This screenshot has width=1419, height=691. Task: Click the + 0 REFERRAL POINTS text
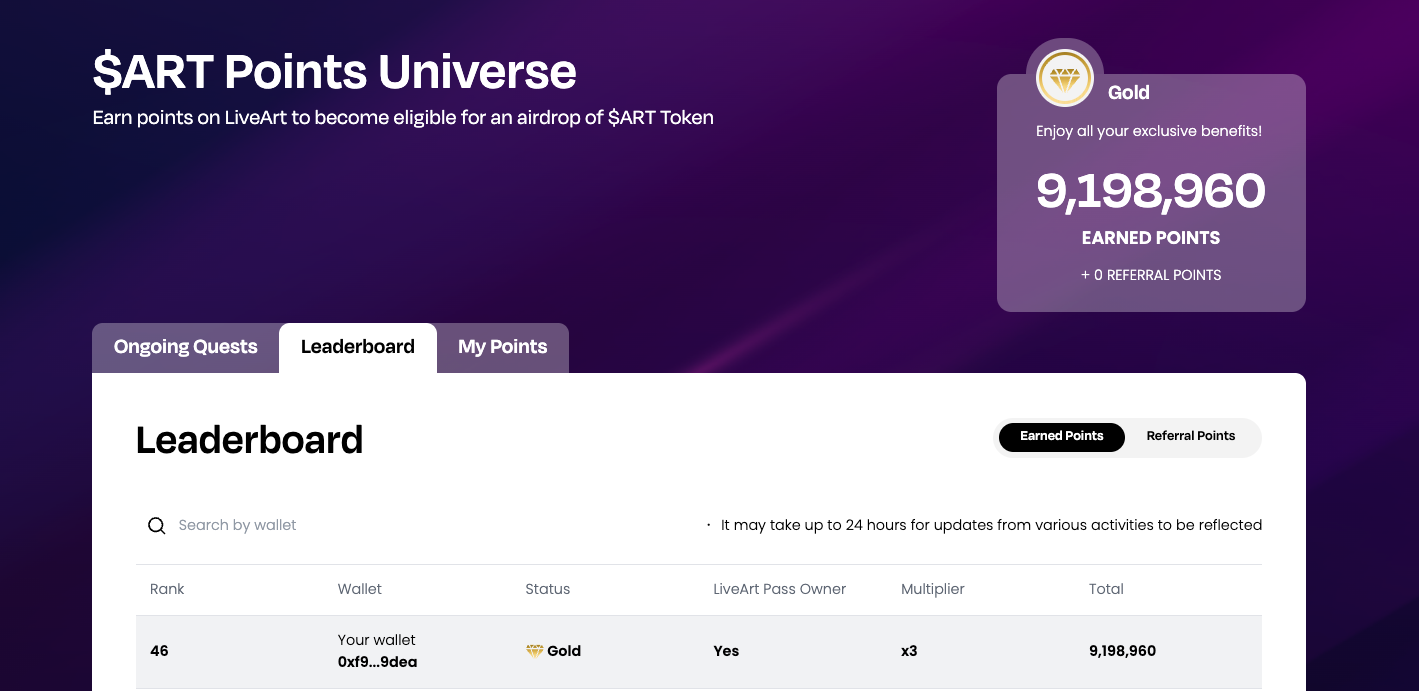point(1151,275)
